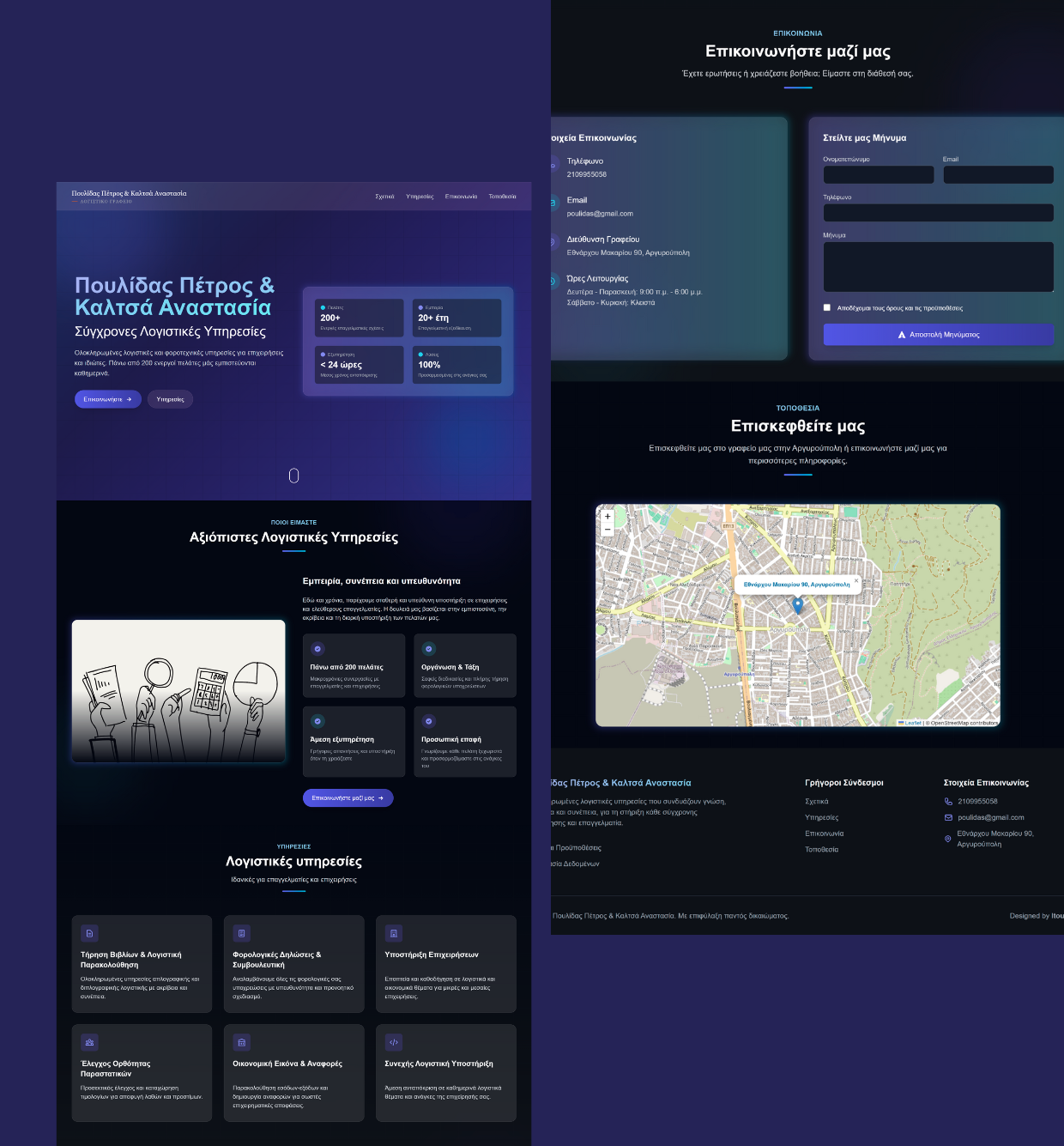
Task: Focus the Ονοματεπώνυμο input field
Action: click(x=879, y=174)
